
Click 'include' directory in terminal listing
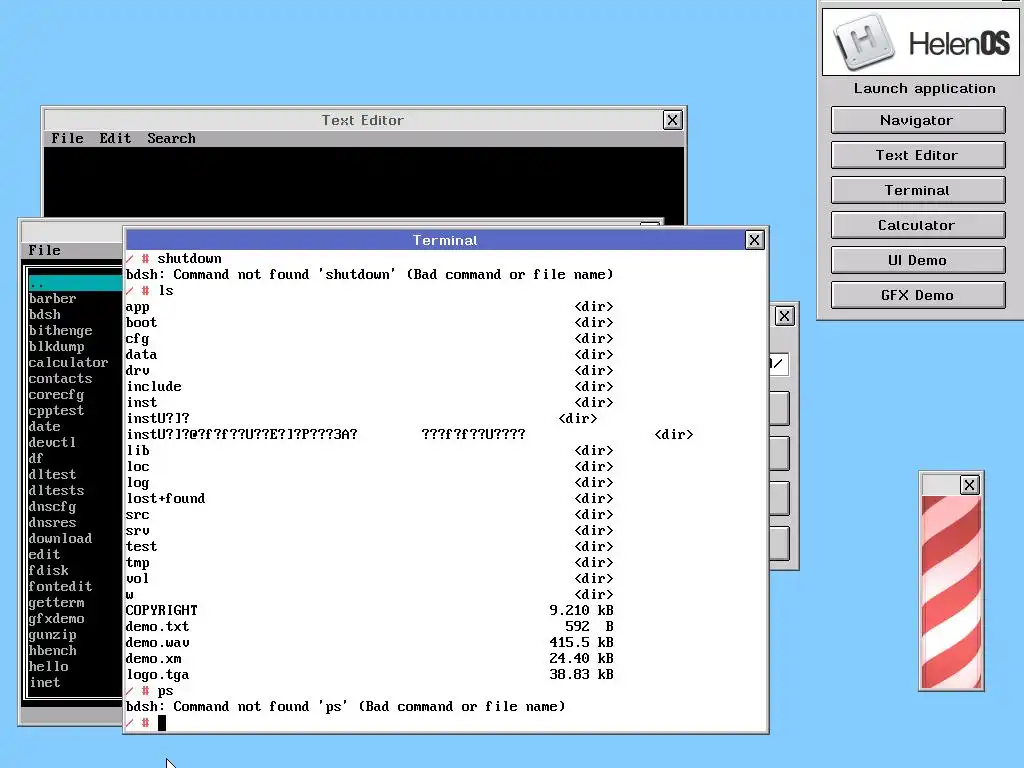[153, 387]
